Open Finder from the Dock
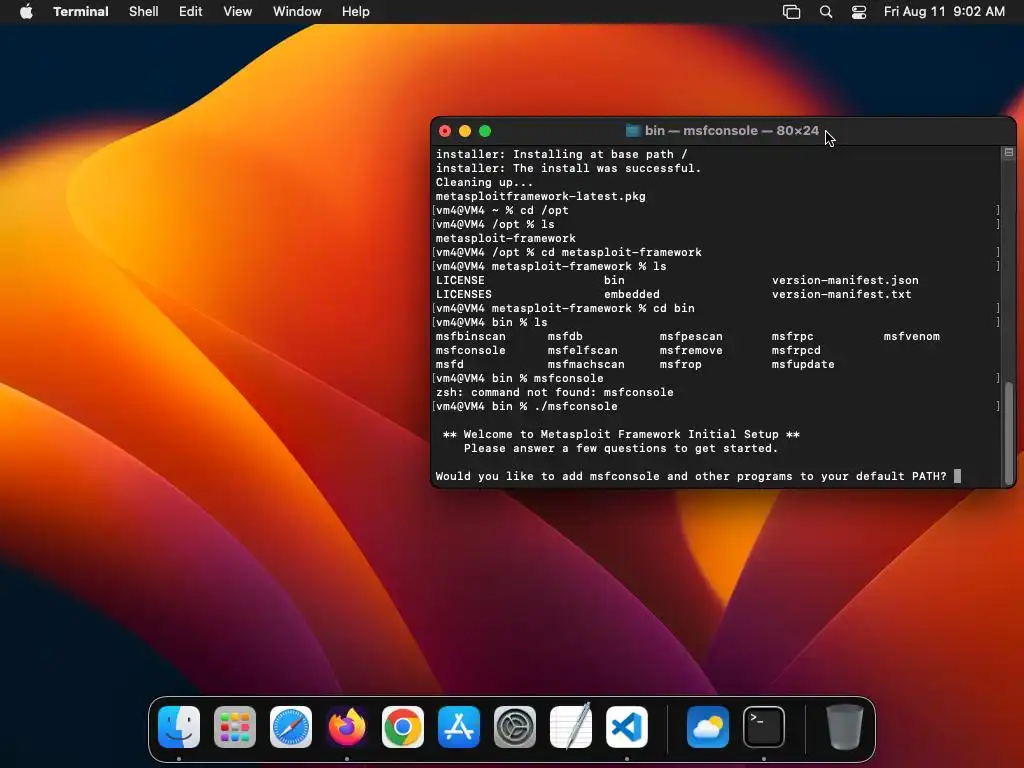 (x=179, y=727)
